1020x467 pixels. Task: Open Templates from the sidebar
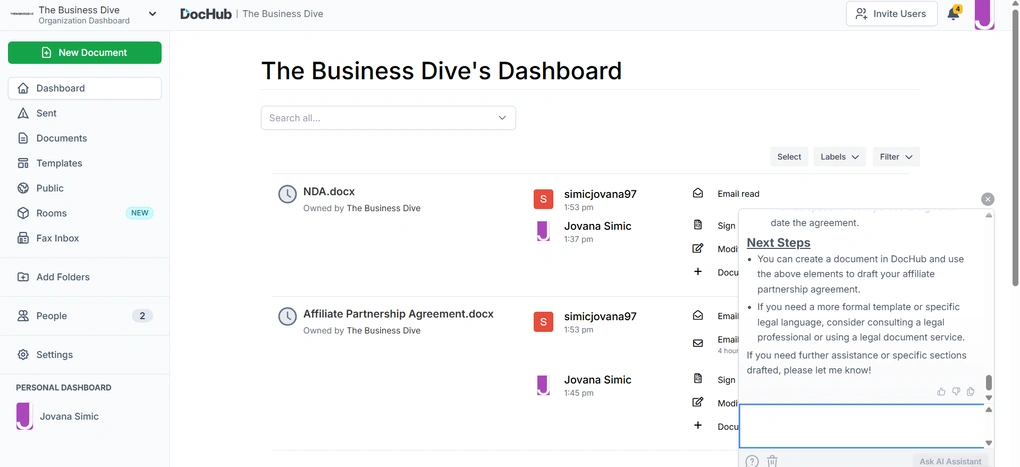[x=59, y=163]
